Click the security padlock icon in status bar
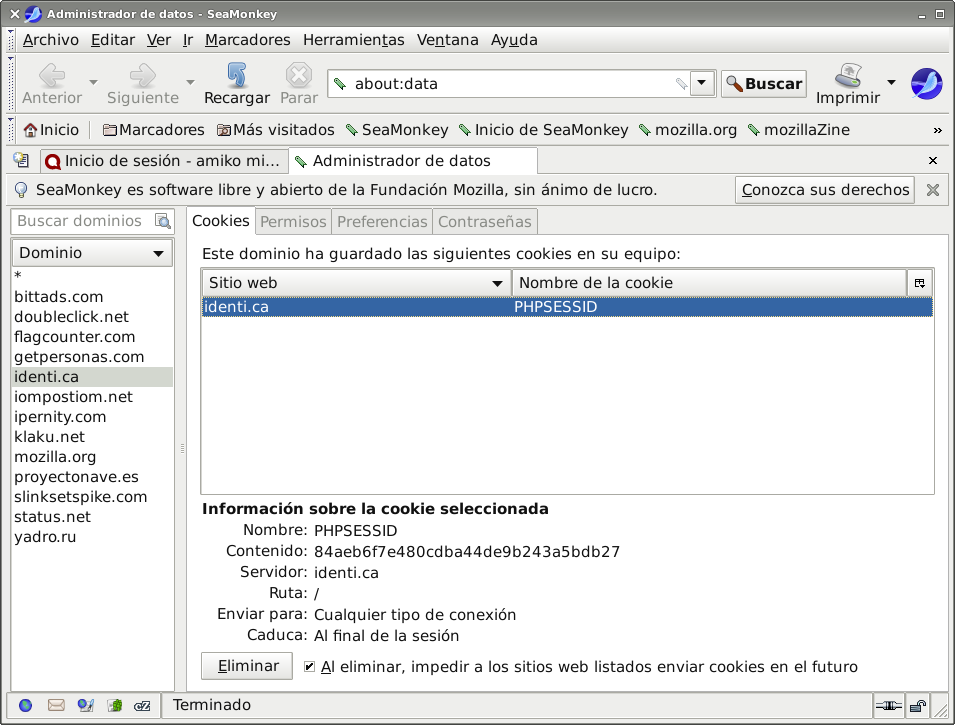Image resolution: width=955 pixels, height=725 pixels. tap(916, 706)
